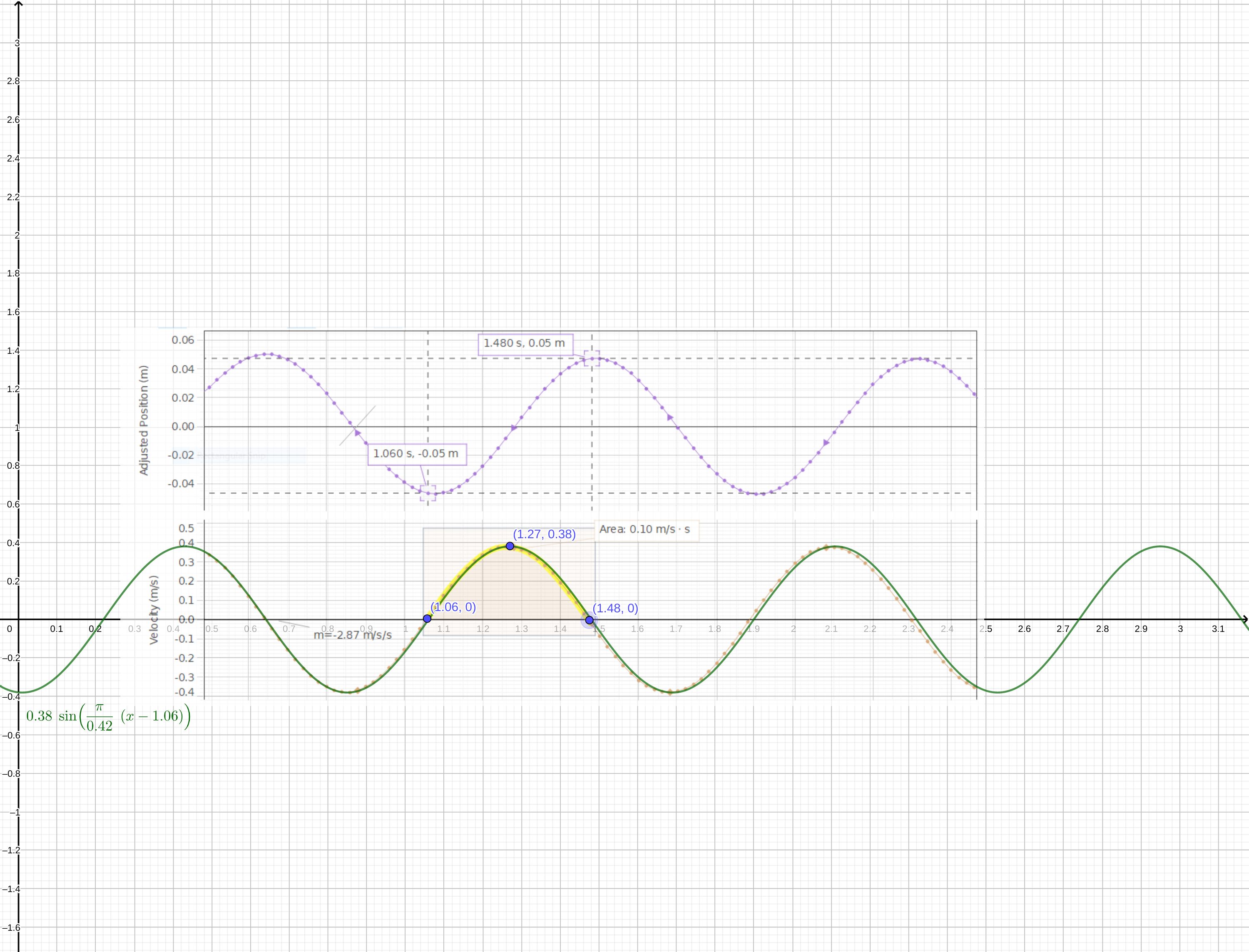
Task: Click the 'm=-2.87 m/s/s' slope label
Action: [353, 635]
